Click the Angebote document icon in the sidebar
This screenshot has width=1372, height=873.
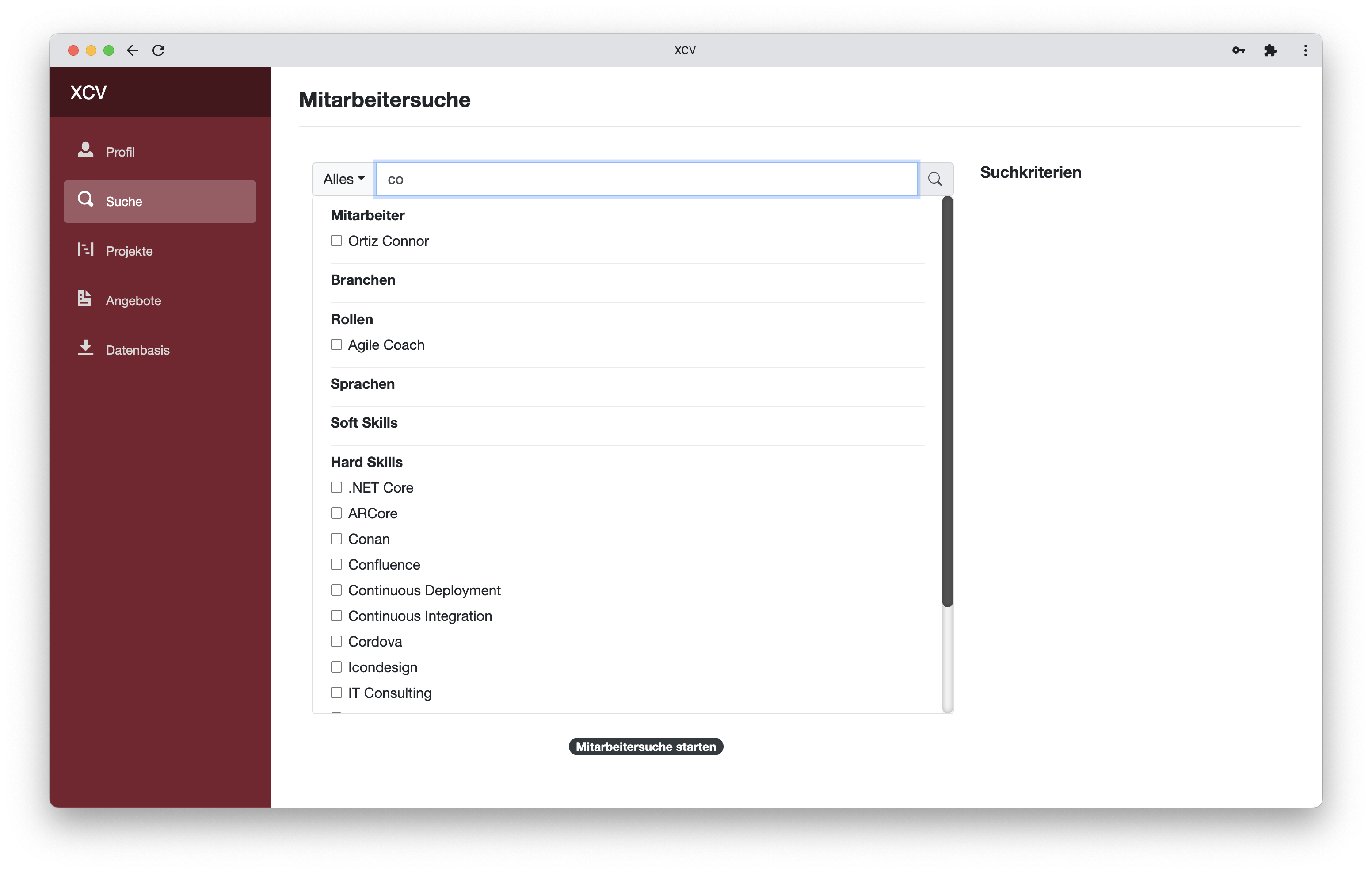pos(85,299)
